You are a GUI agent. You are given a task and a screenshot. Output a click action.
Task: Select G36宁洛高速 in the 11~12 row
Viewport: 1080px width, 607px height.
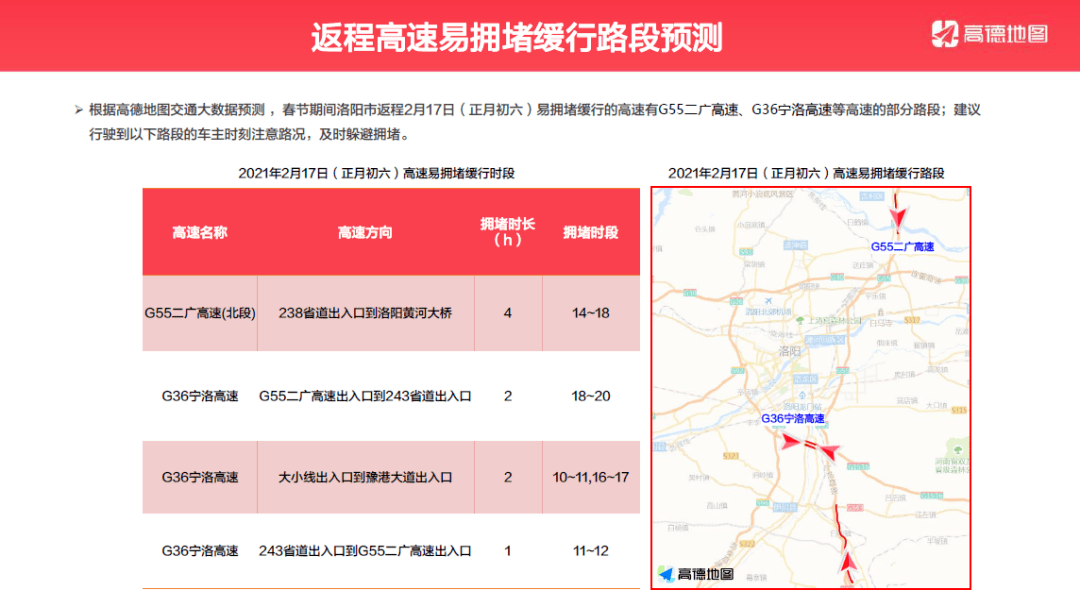coord(200,551)
